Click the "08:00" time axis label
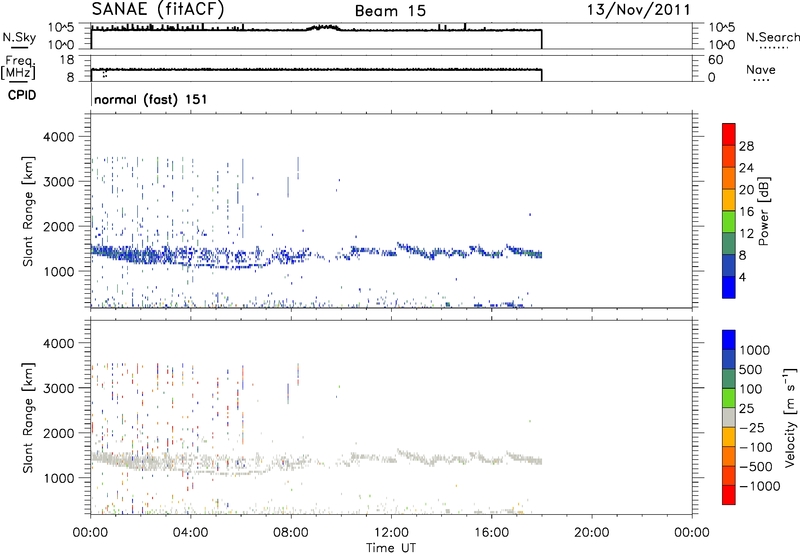Viewport: 800px width, 554px height. [x=291, y=533]
